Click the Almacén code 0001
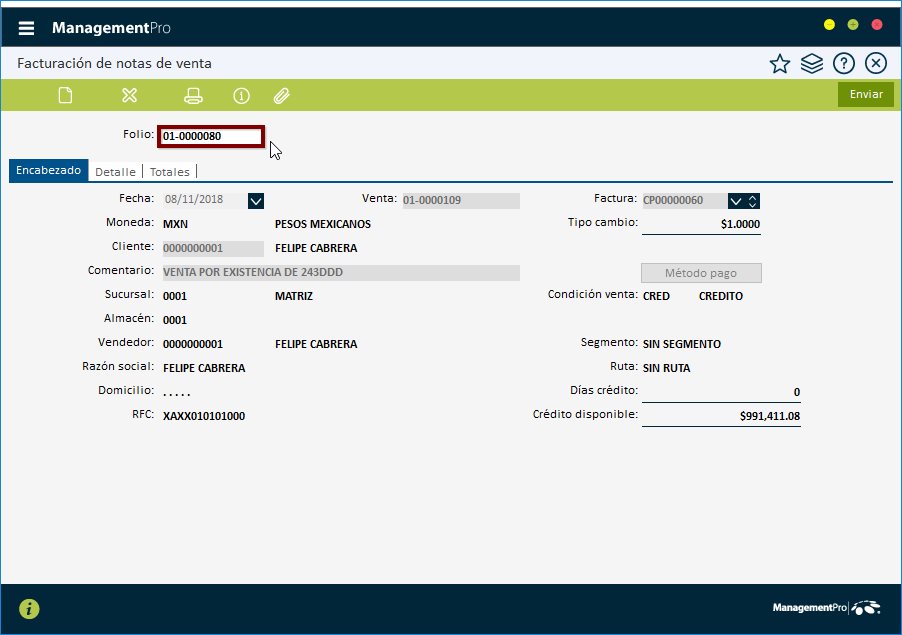The image size is (902, 635). tap(175, 320)
